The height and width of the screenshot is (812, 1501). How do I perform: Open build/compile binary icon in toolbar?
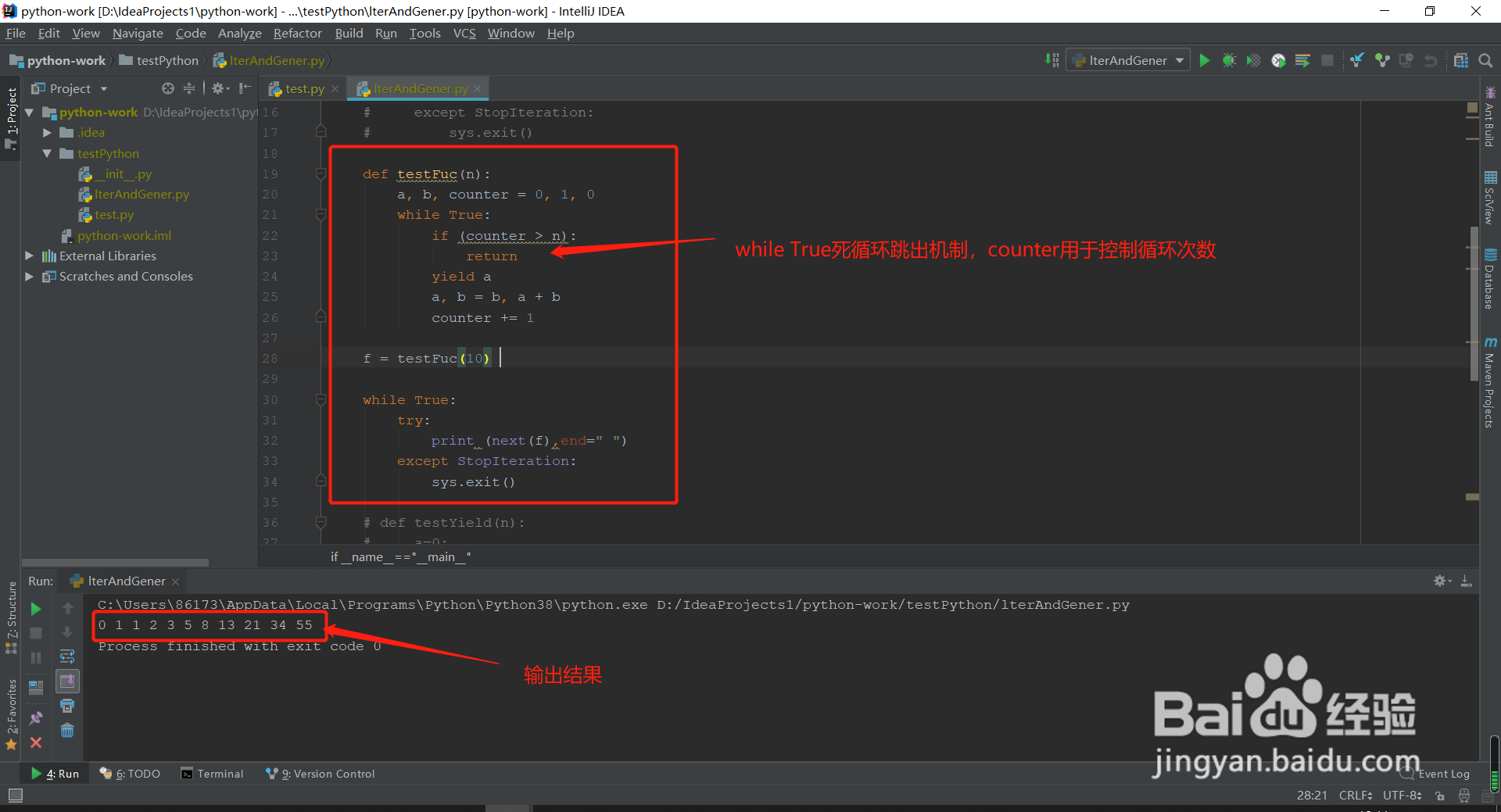coord(1052,60)
